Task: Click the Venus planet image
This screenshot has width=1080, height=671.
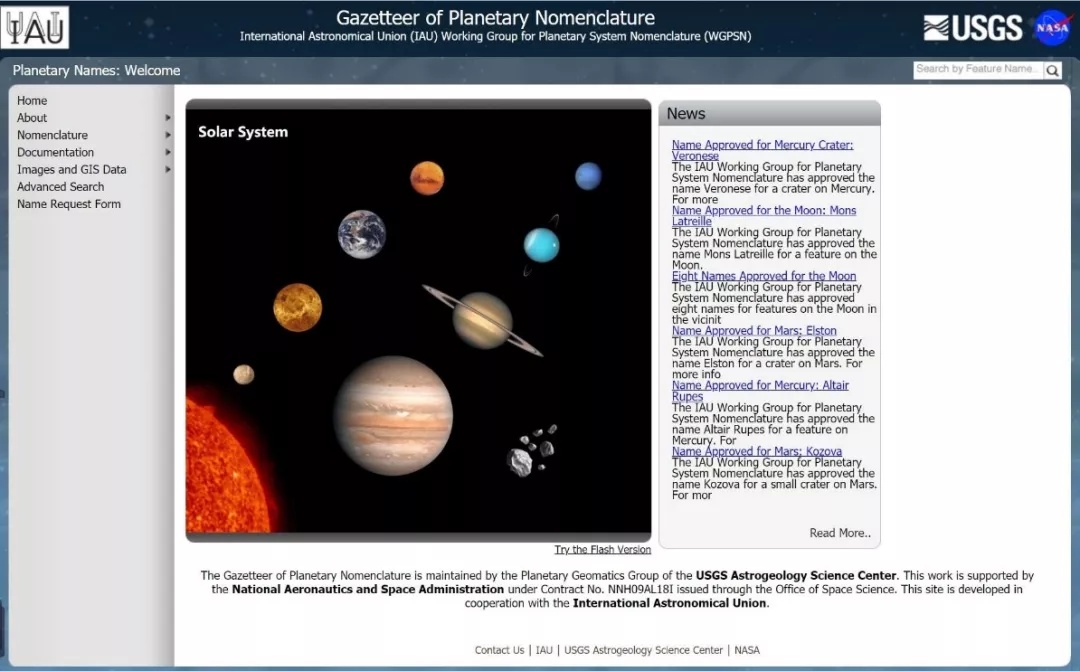Action: [297, 307]
